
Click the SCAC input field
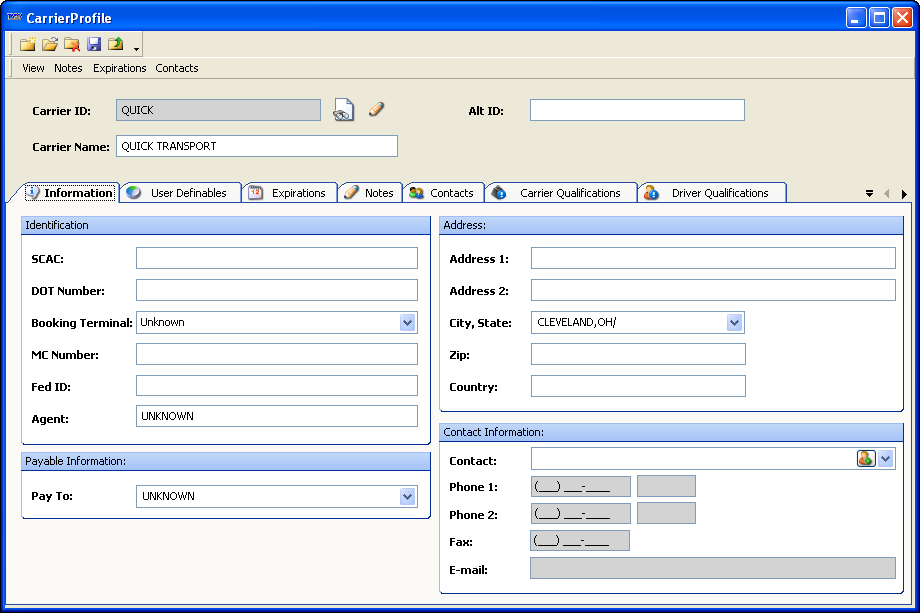[277, 258]
